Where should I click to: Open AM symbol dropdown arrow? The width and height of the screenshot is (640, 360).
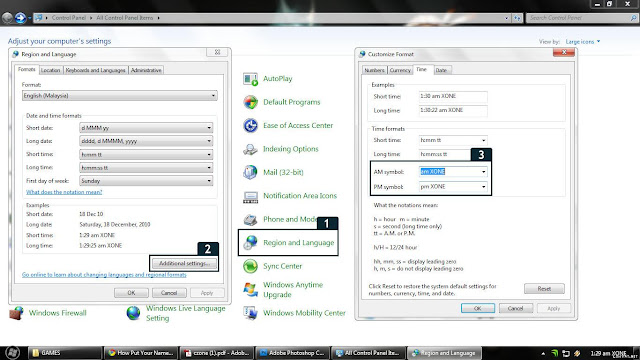click(x=484, y=172)
